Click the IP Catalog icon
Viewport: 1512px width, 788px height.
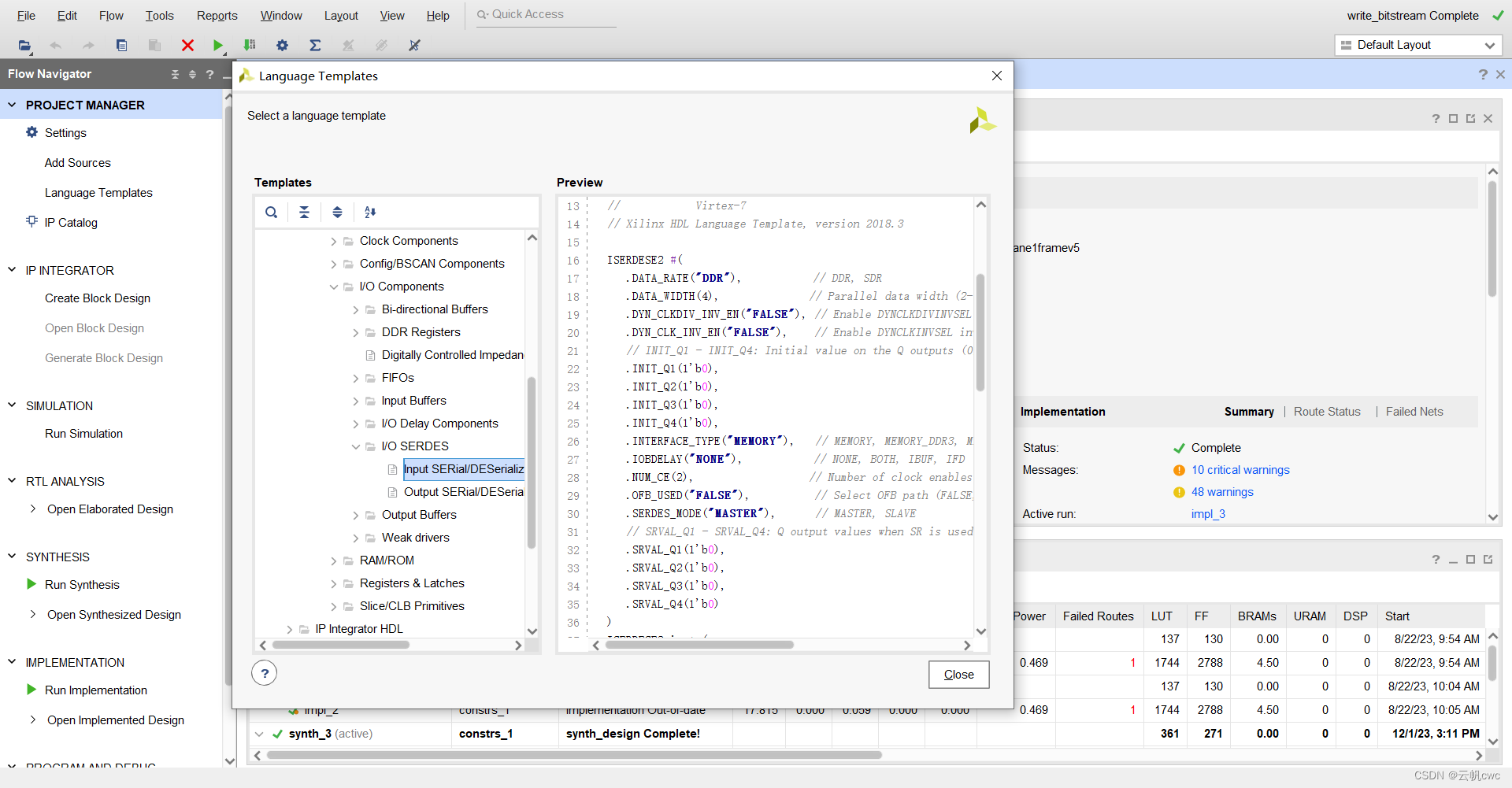(x=31, y=221)
